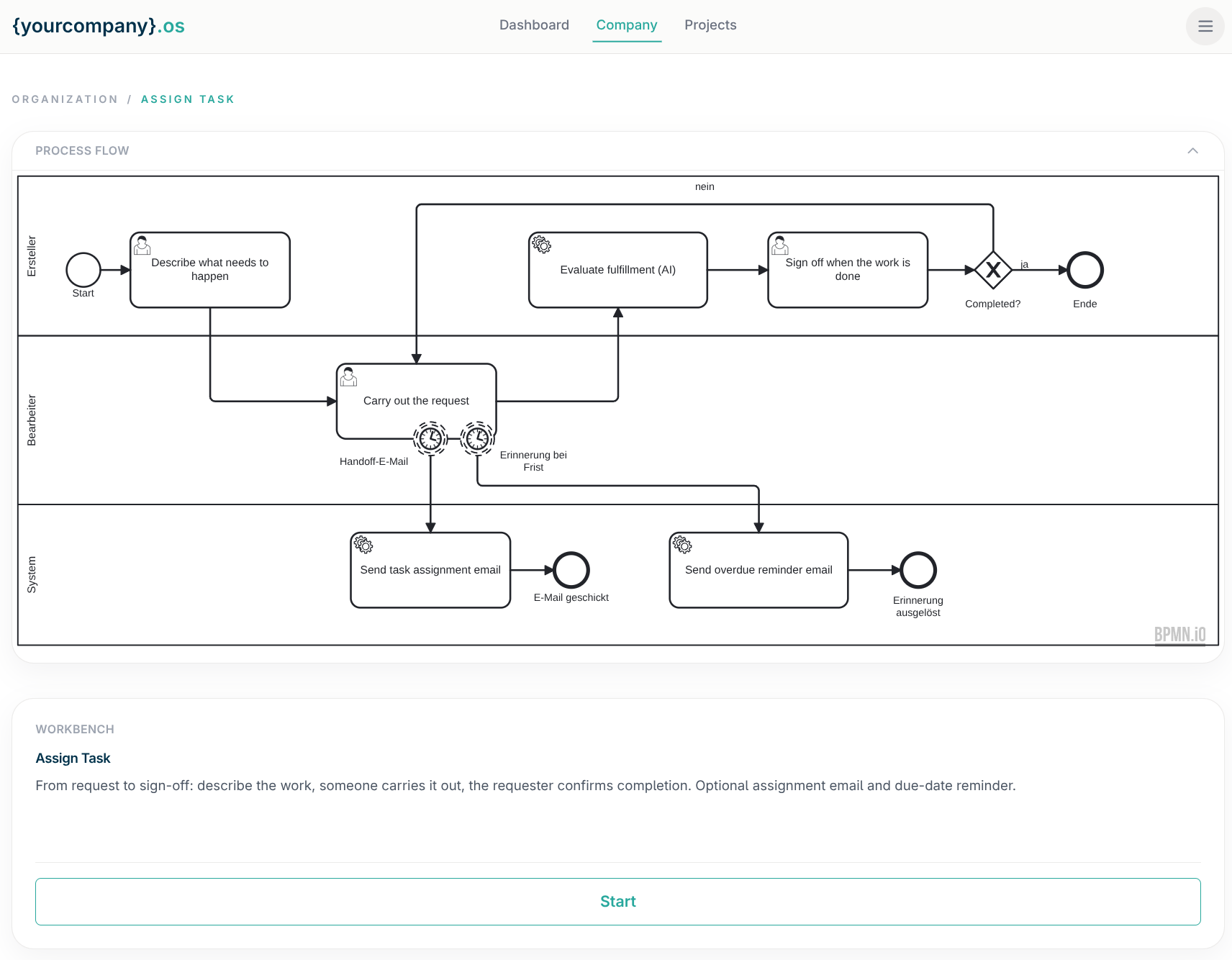Click the Bearbeiter lane label
Screen dimensions: 1232x960
pyautogui.click(x=32, y=420)
